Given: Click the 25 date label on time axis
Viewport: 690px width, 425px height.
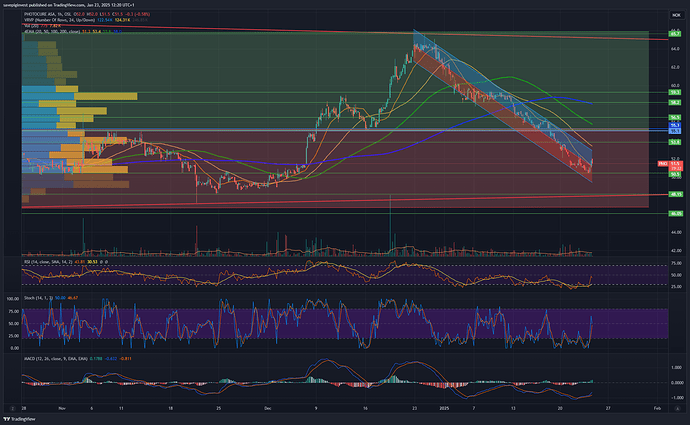Looking at the screenshot, I should (219, 408).
